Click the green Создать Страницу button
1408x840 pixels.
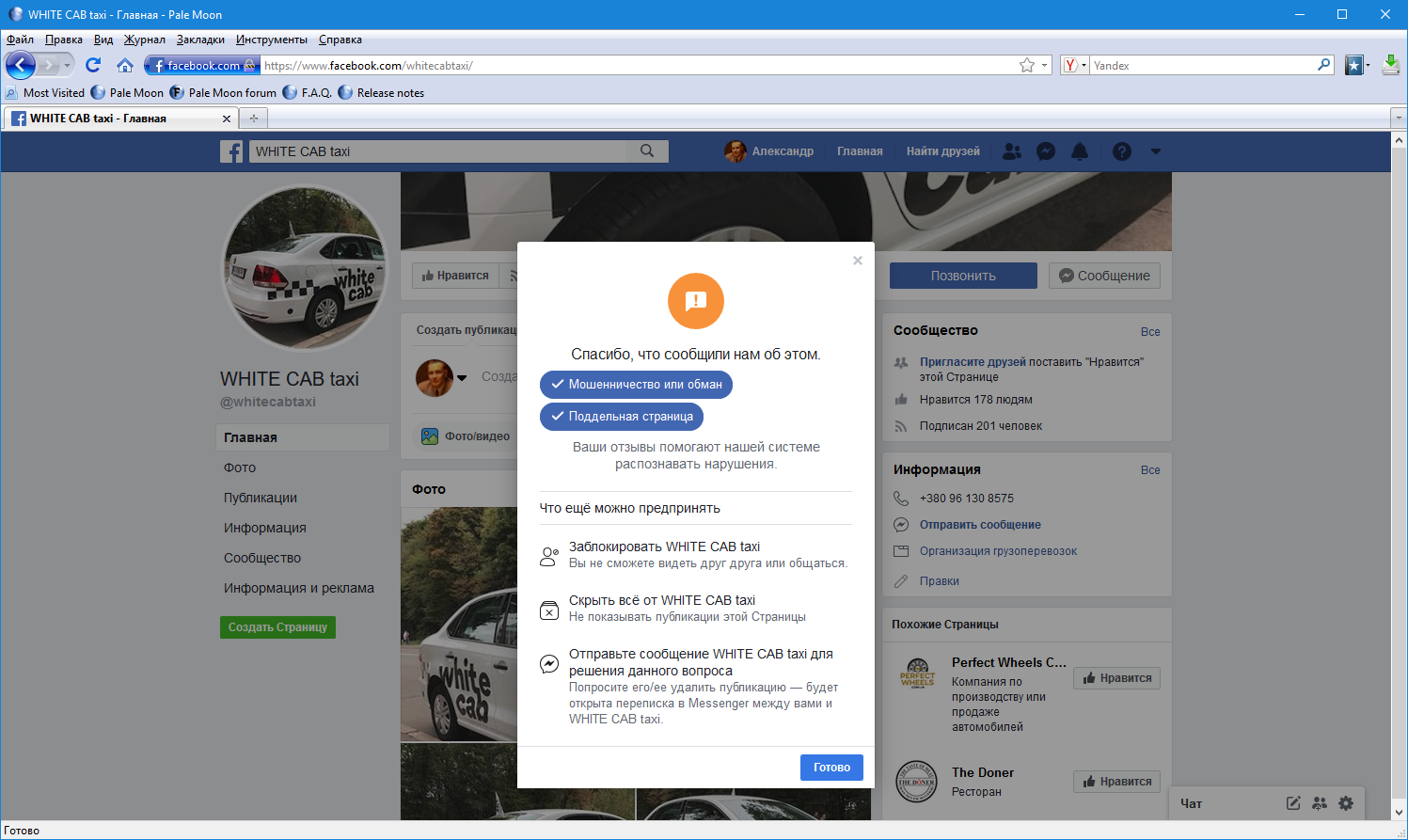(x=277, y=627)
